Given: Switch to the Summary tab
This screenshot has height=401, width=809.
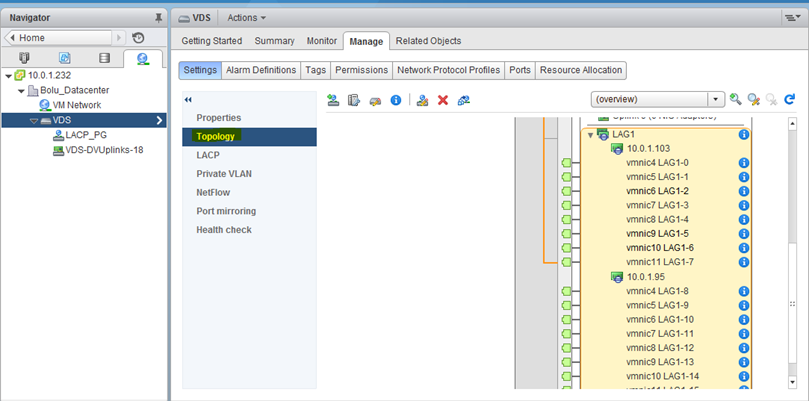Looking at the screenshot, I should pos(274,41).
